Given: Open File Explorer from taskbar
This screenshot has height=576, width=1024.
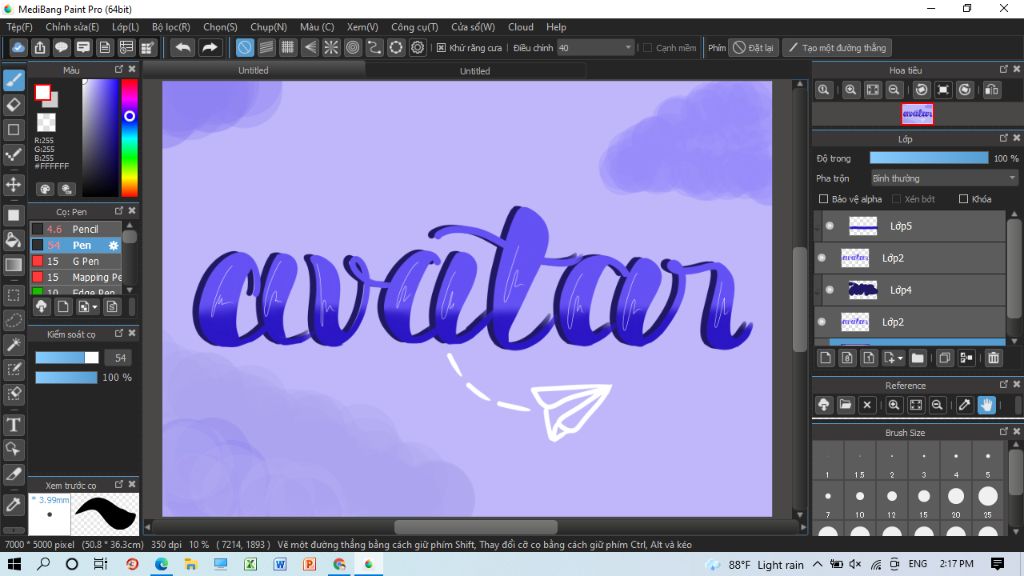Looking at the screenshot, I should (191, 564).
